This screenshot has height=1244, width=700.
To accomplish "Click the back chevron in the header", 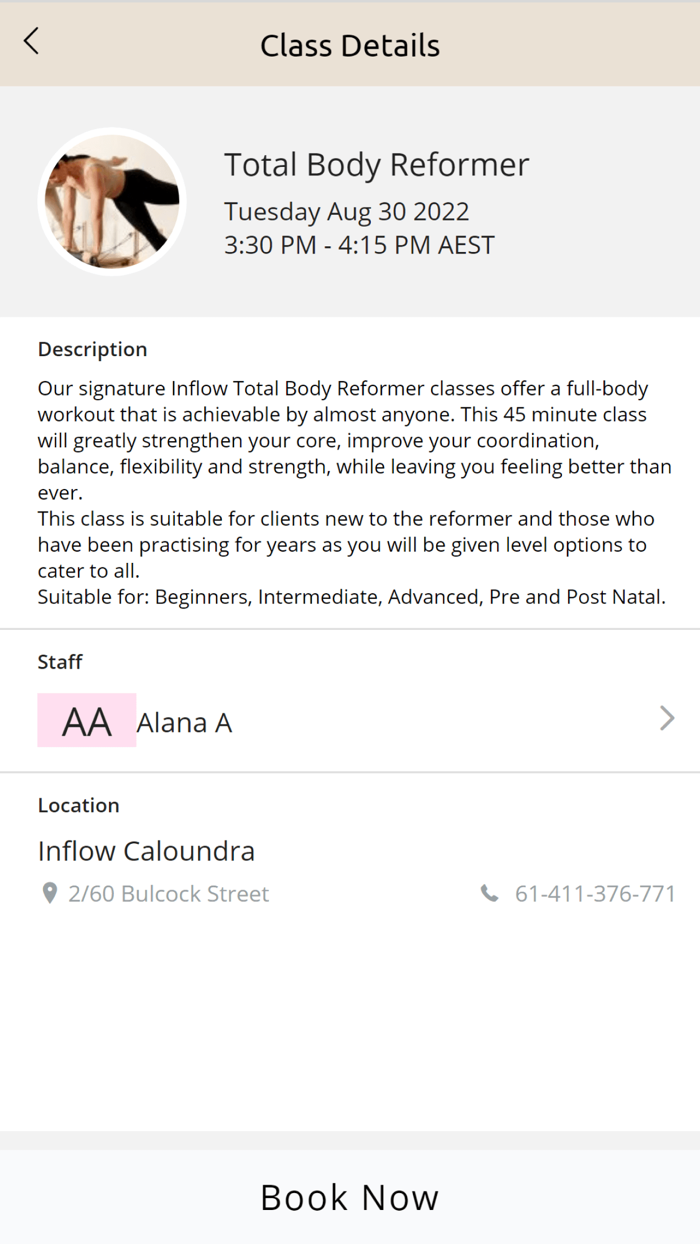I will point(30,42).
